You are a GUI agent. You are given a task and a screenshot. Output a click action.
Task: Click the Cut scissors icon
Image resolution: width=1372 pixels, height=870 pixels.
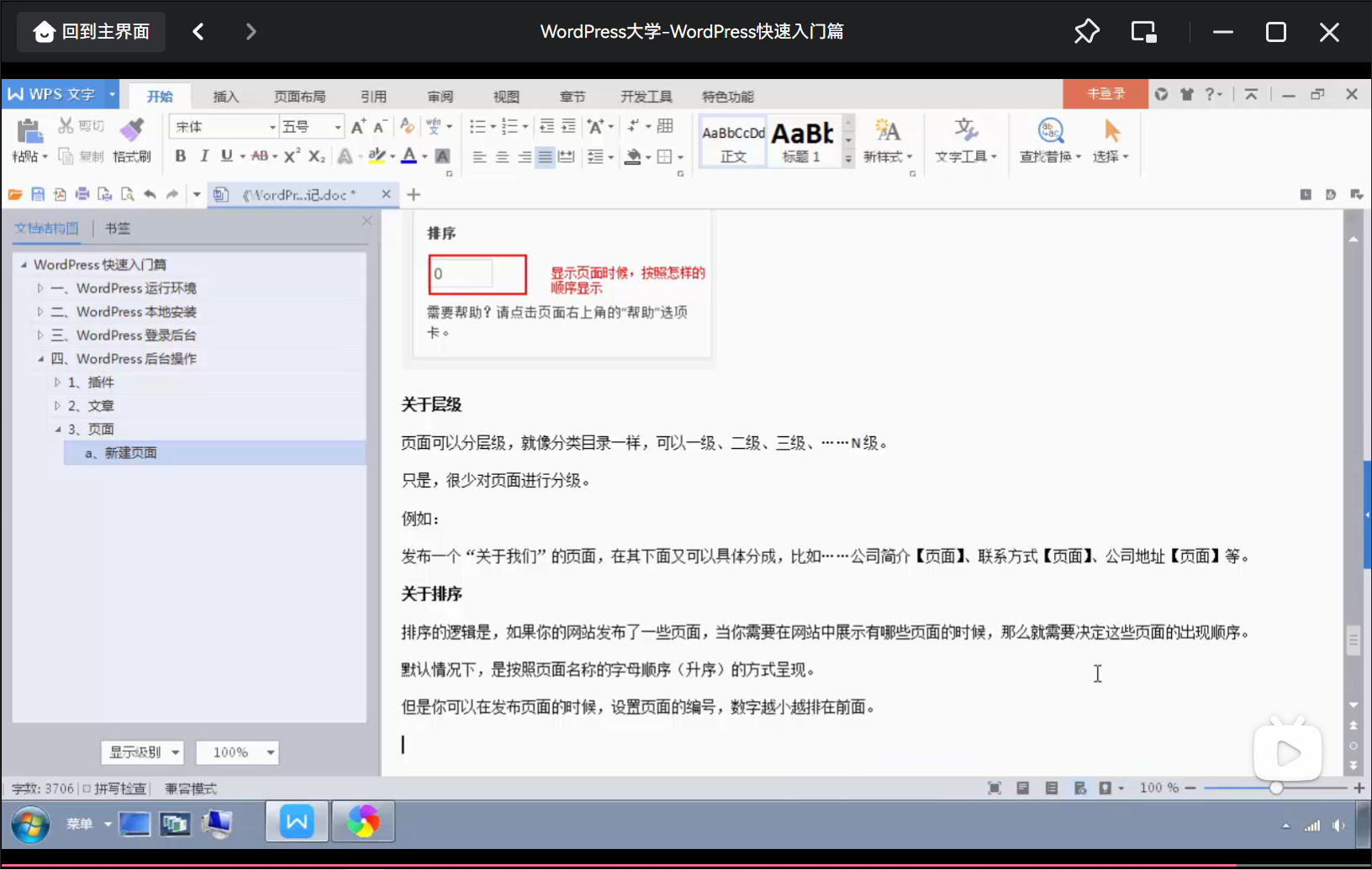(66, 126)
